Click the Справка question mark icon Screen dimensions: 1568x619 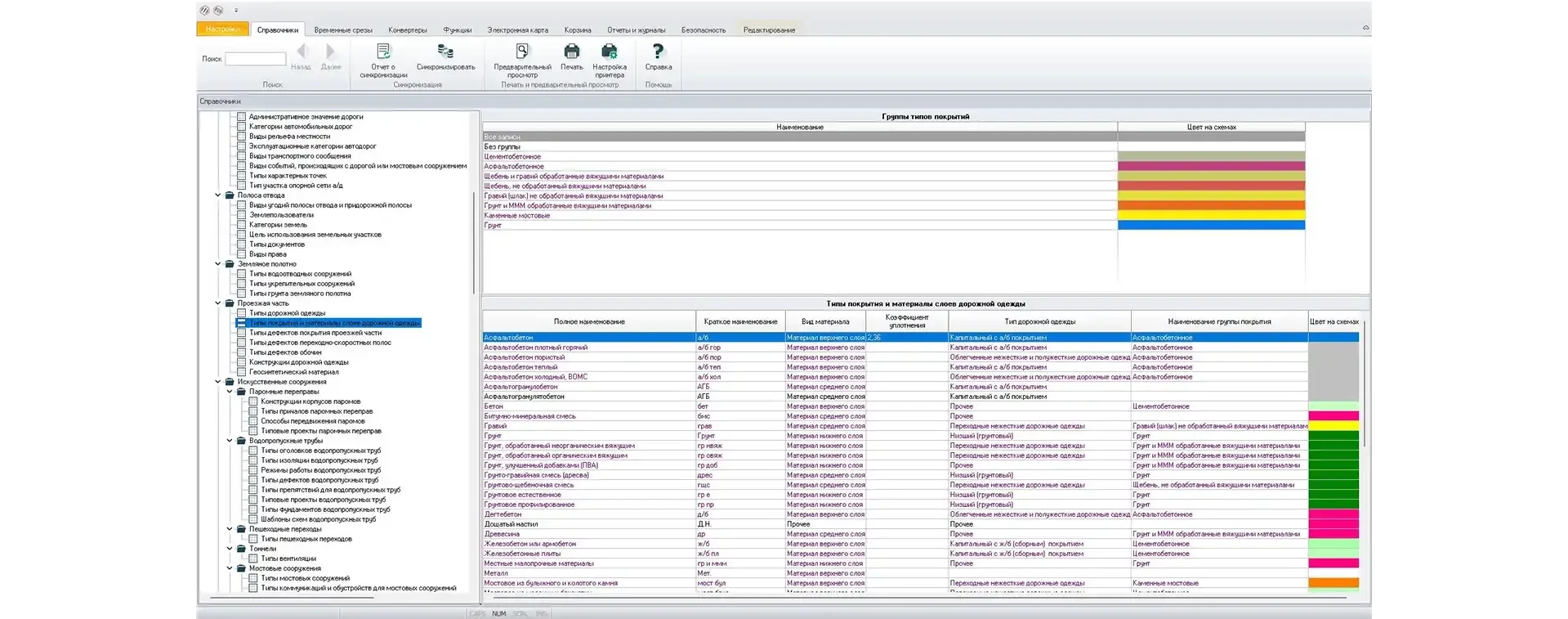[x=658, y=52]
